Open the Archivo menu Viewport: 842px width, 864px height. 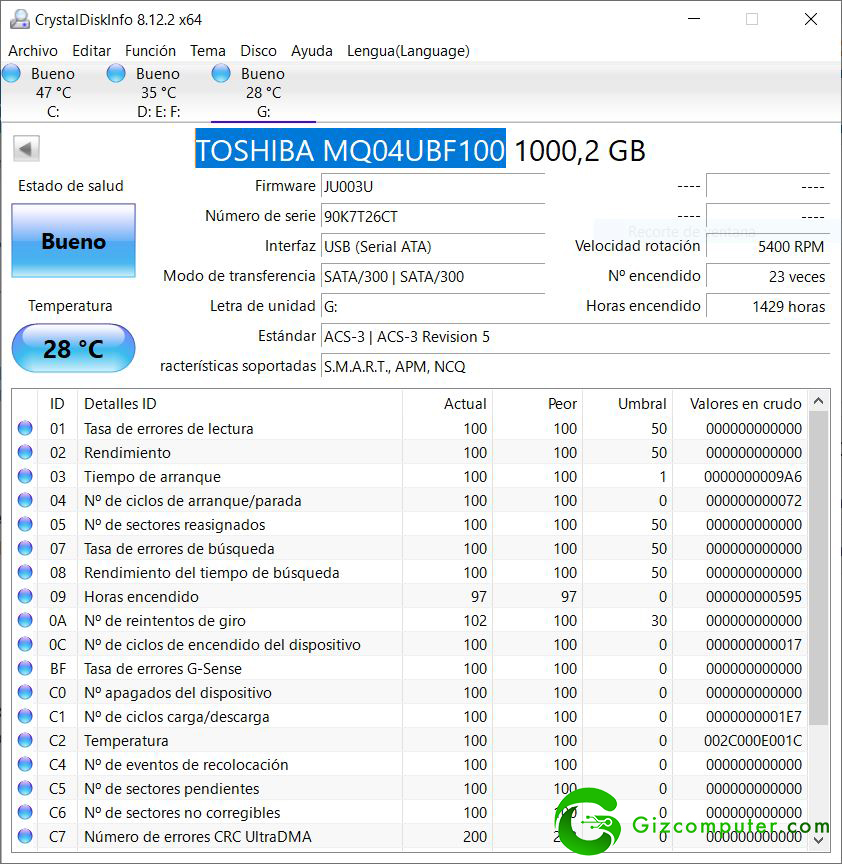pyautogui.click(x=33, y=51)
